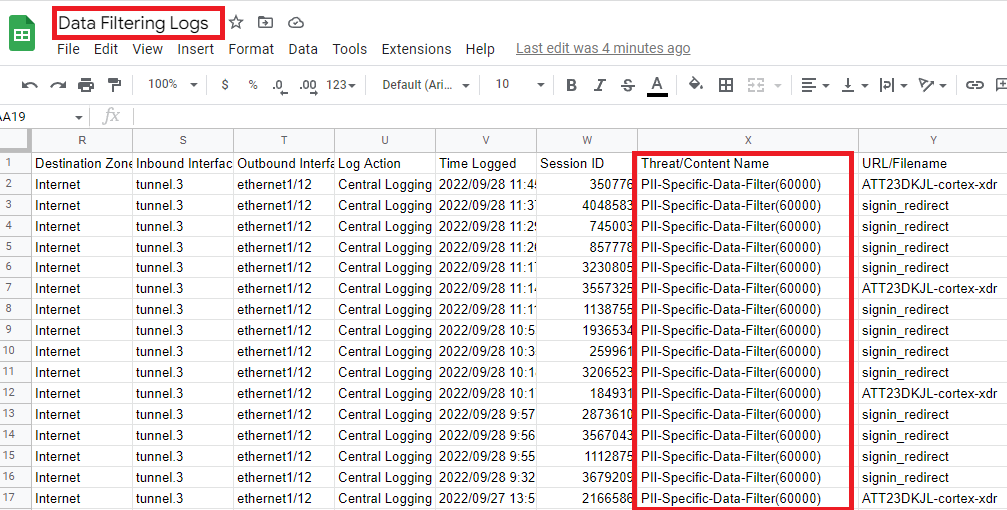Viewport: 1007px width, 510px height.
Task: Select PII-Specific-Data-Filter cell in row 5
Action: (748, 247)
